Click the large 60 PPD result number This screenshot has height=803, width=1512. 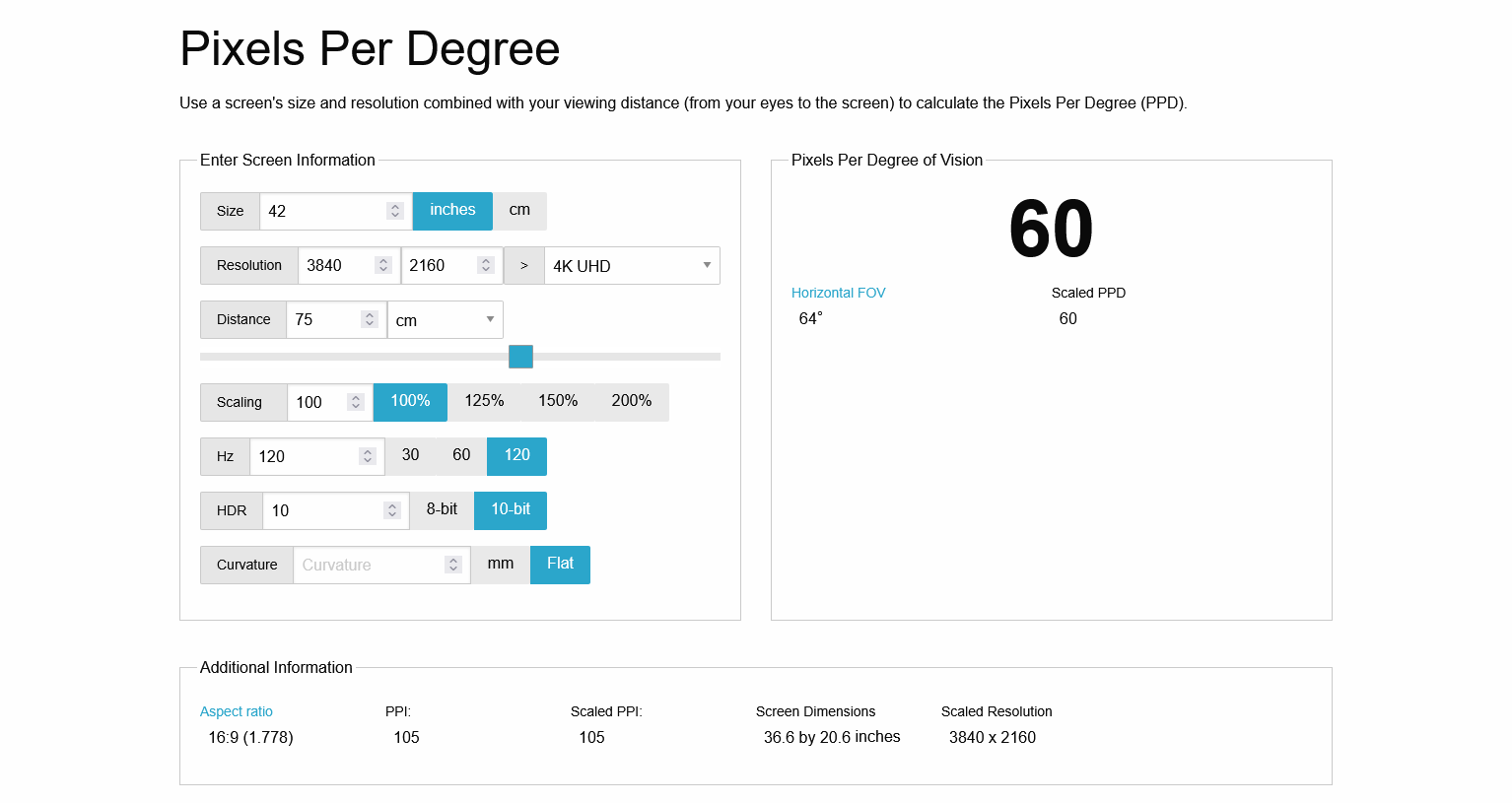pyautogui.click(x=1052, y=229)
